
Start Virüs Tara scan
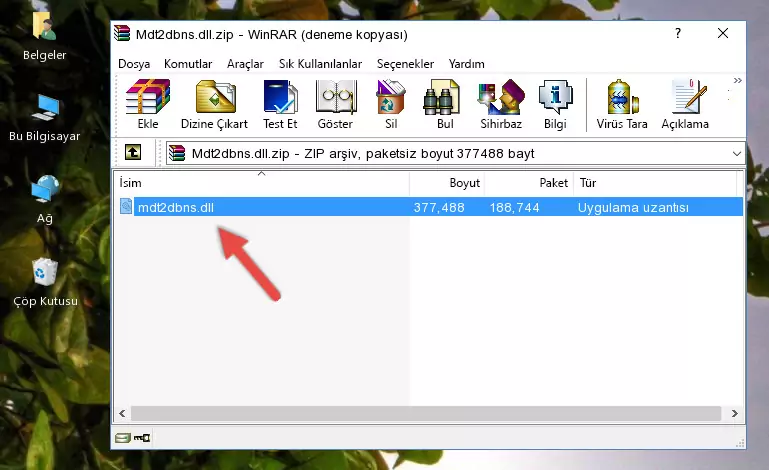click(622, 104)
